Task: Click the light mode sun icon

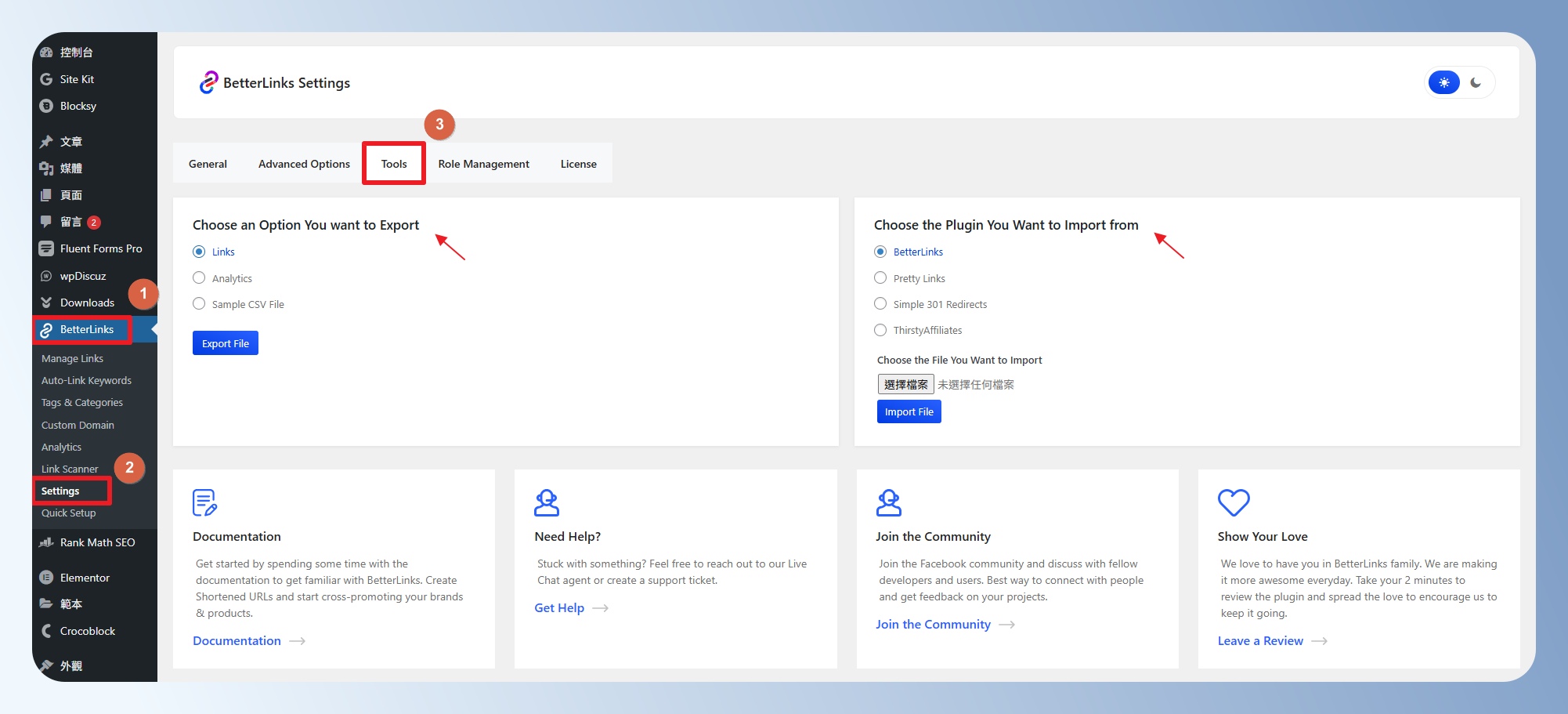Action: [x=1443, y=82]
